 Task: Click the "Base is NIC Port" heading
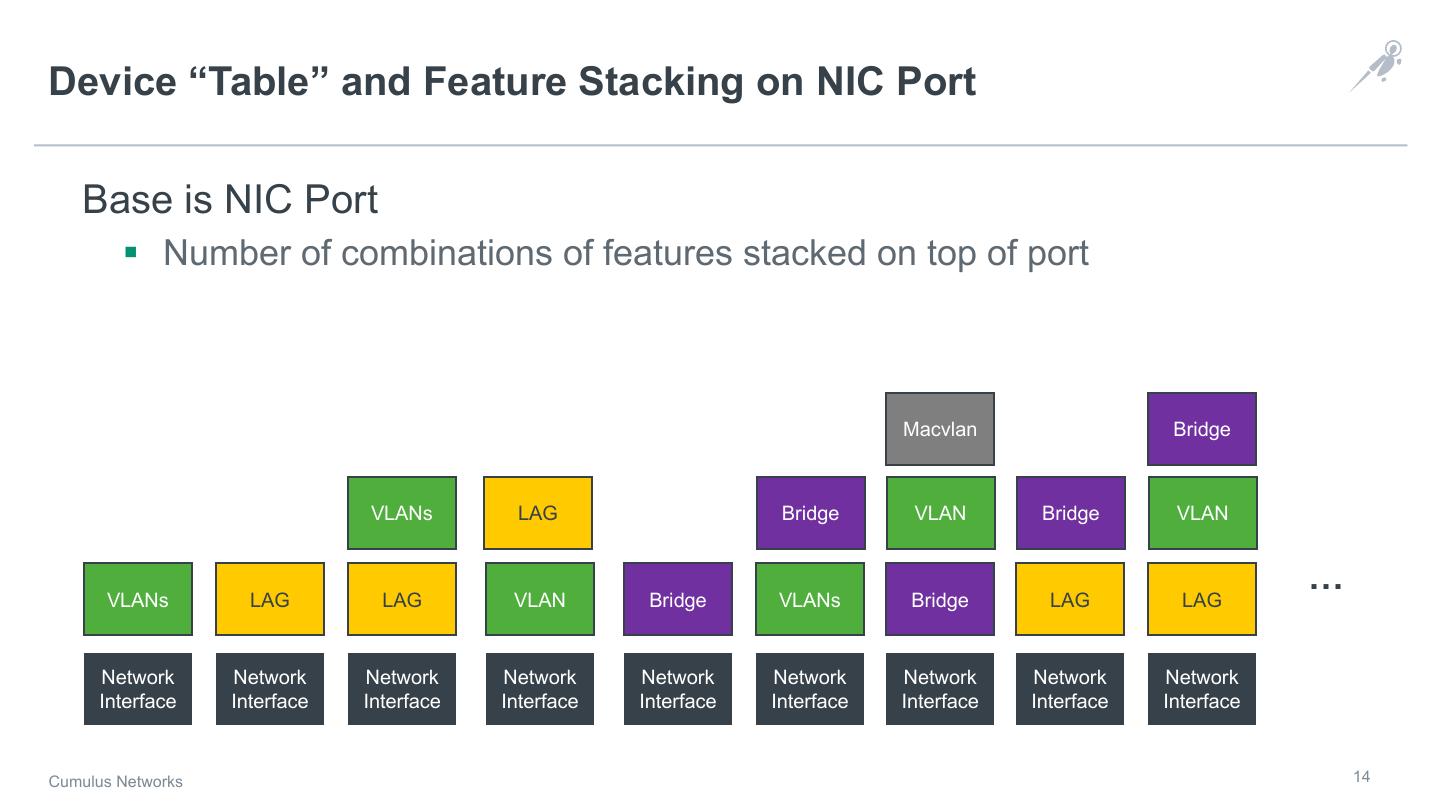pyautogui.click(x=230, y=200)
